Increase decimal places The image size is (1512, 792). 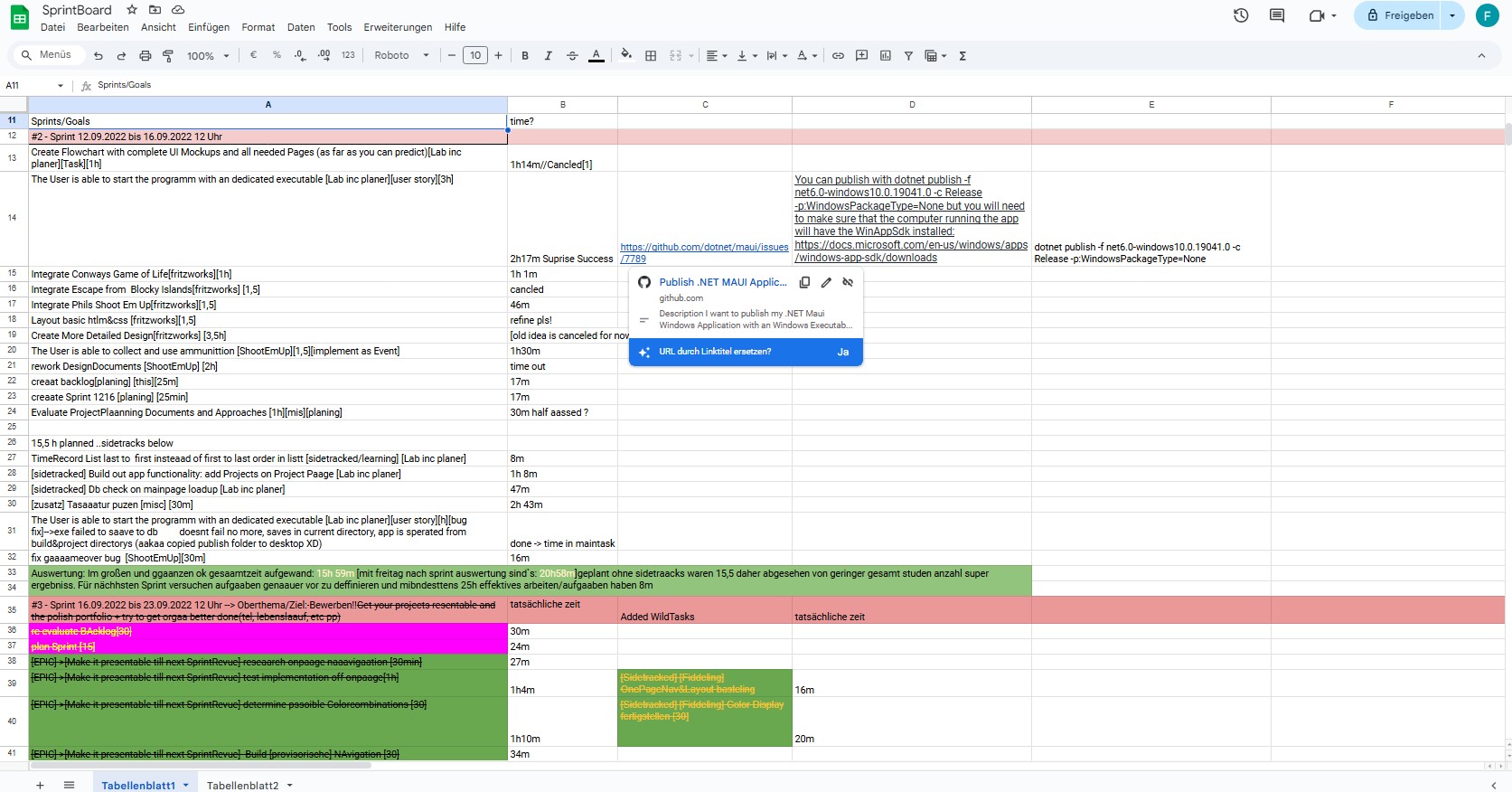324,55
